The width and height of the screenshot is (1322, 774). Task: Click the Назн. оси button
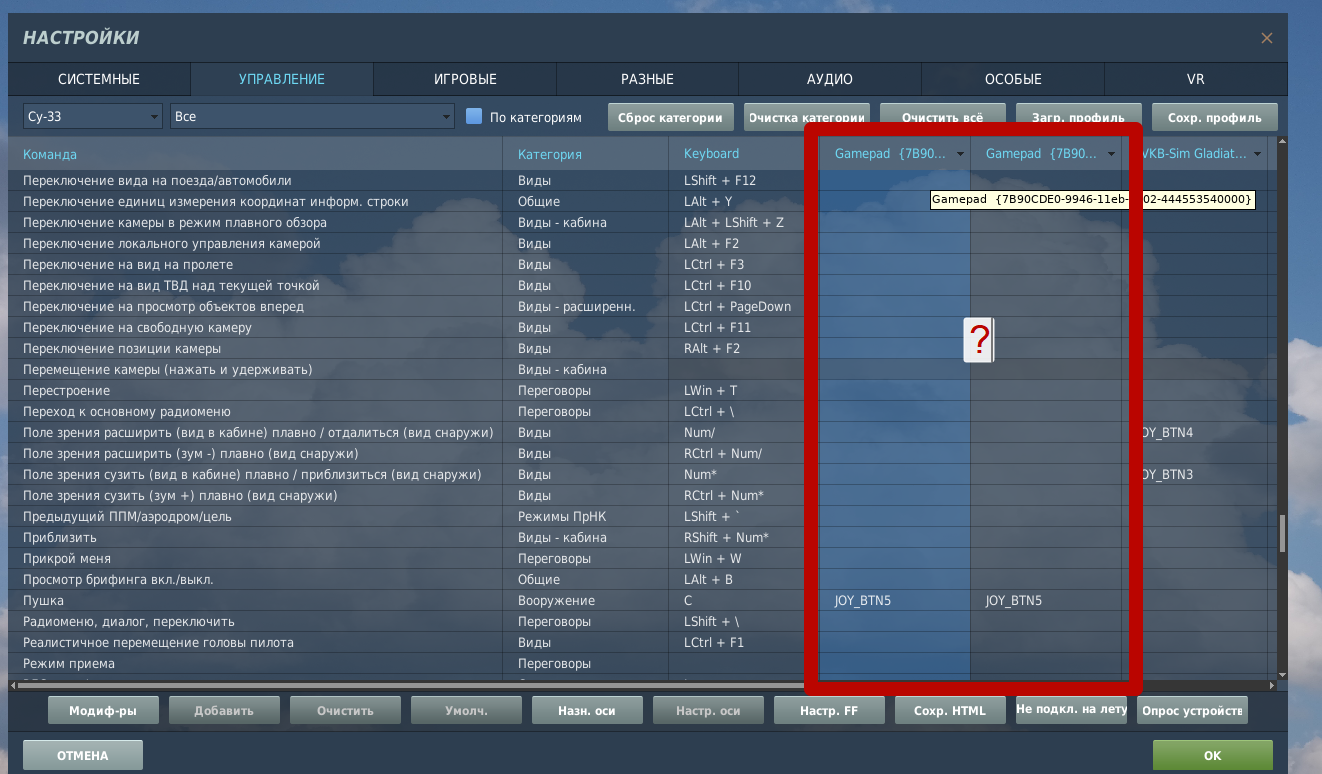pos(586,711)
